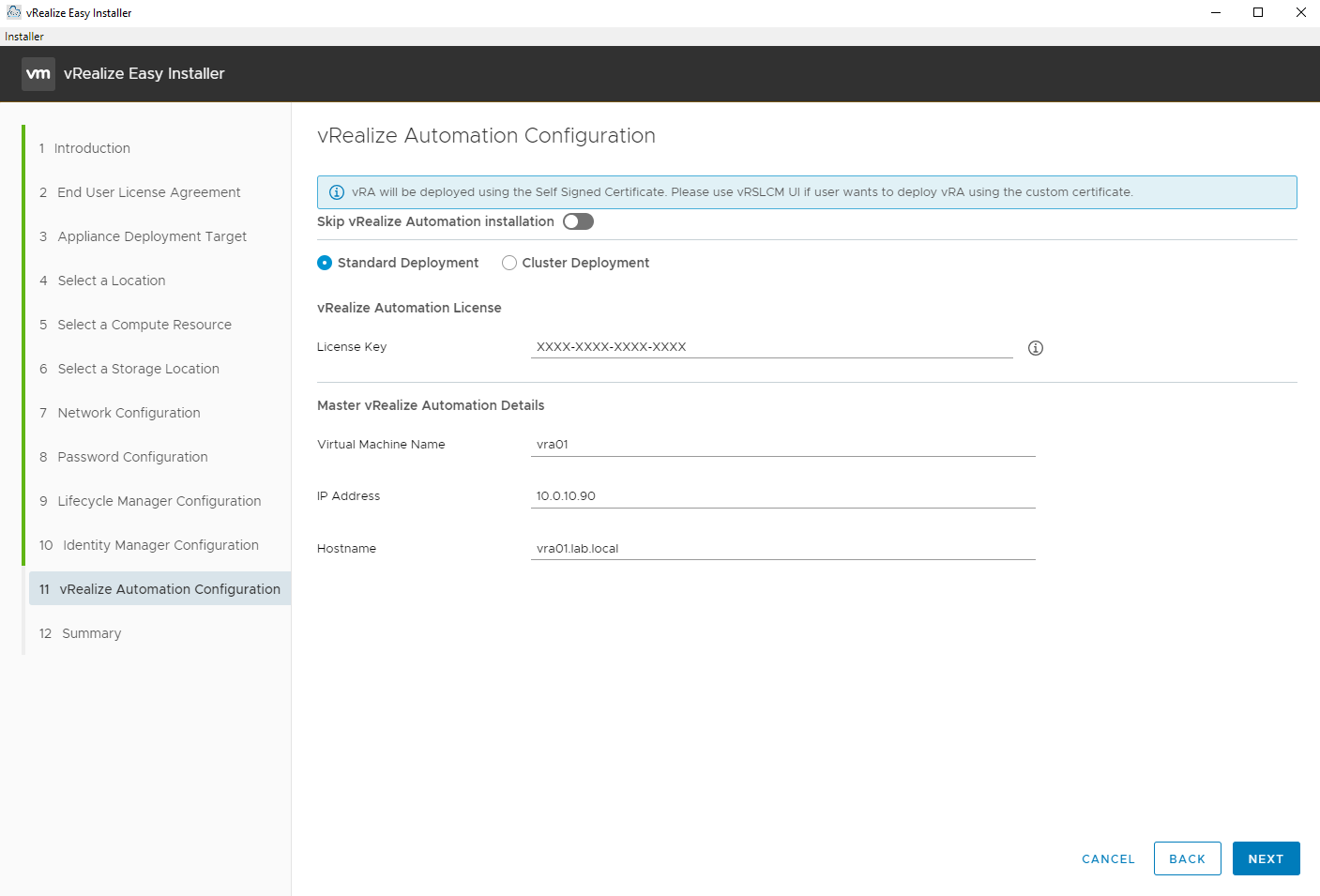
Task: Click the Skip vRealize Automation installation label
Action: click(435, 221)
